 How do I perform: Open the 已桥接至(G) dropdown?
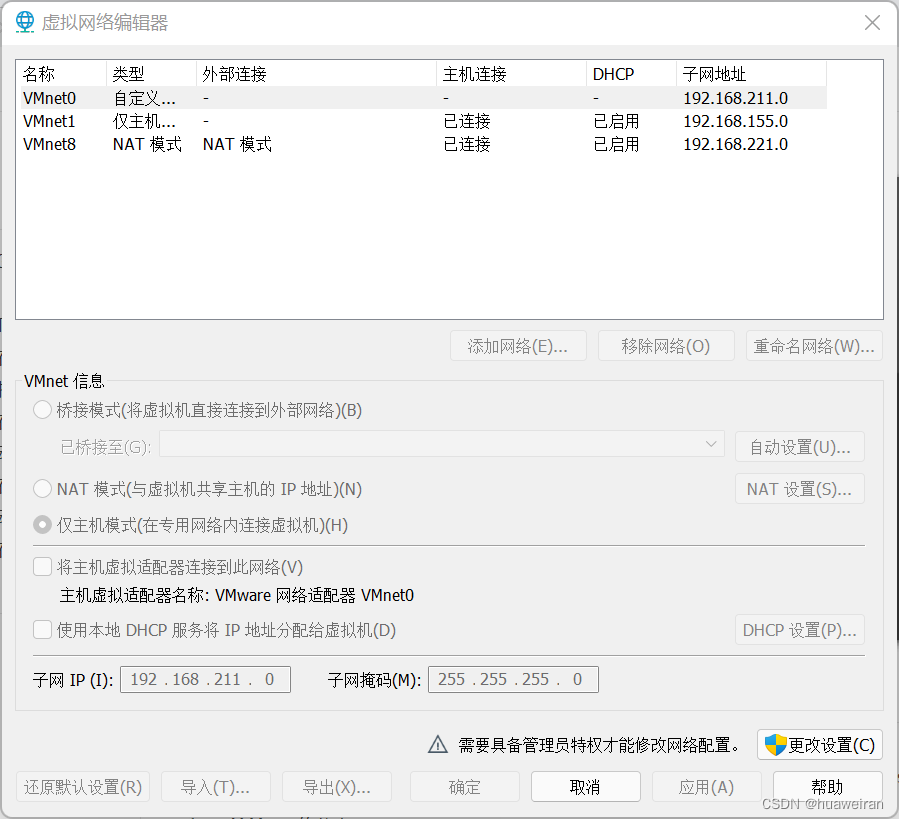[x=442, y=444]
